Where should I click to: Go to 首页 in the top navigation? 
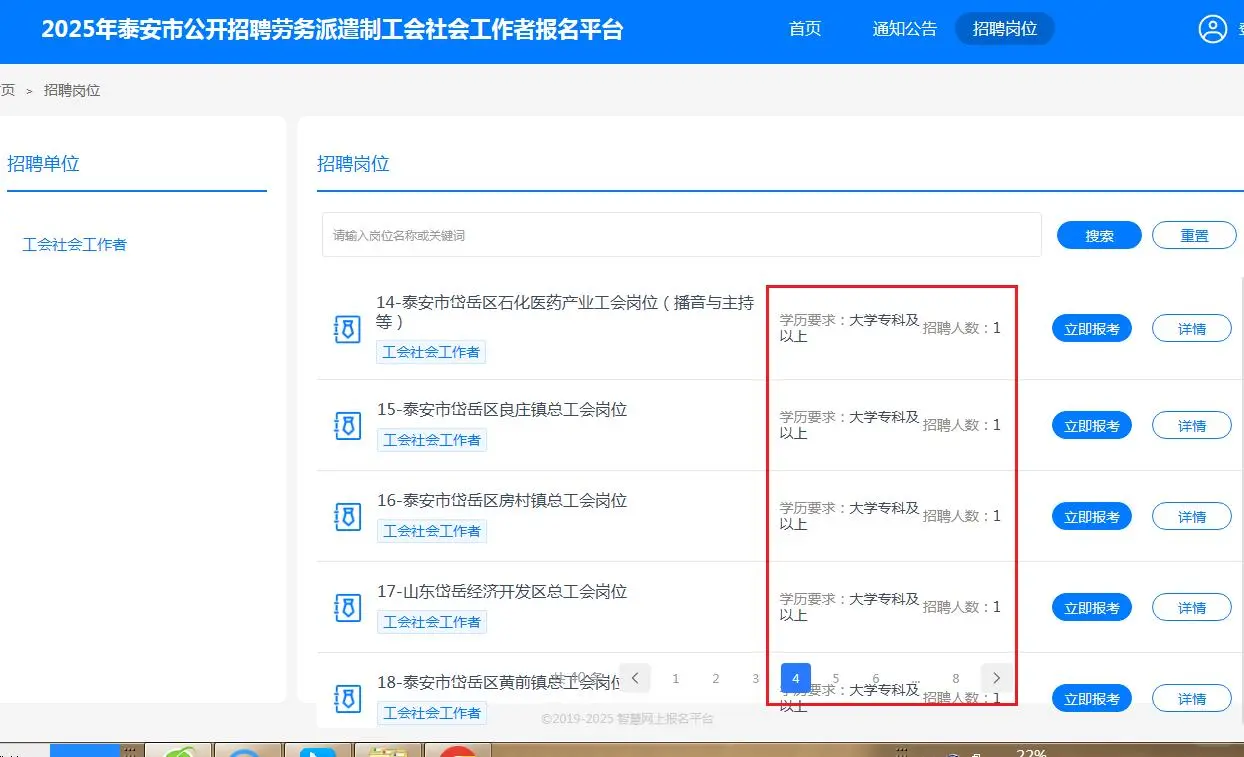coord(804,29)
